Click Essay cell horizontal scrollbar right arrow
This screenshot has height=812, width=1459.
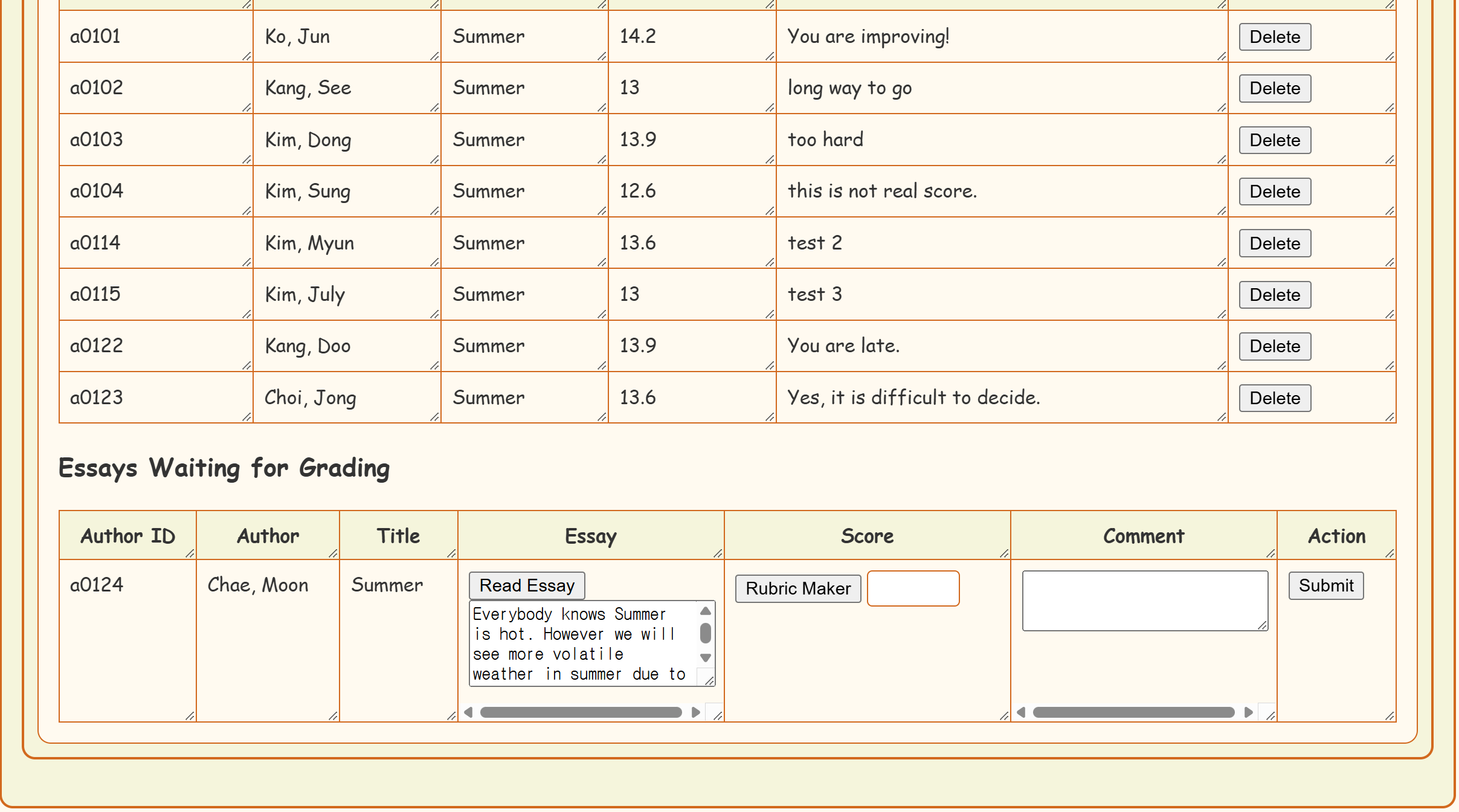(695, 712)
